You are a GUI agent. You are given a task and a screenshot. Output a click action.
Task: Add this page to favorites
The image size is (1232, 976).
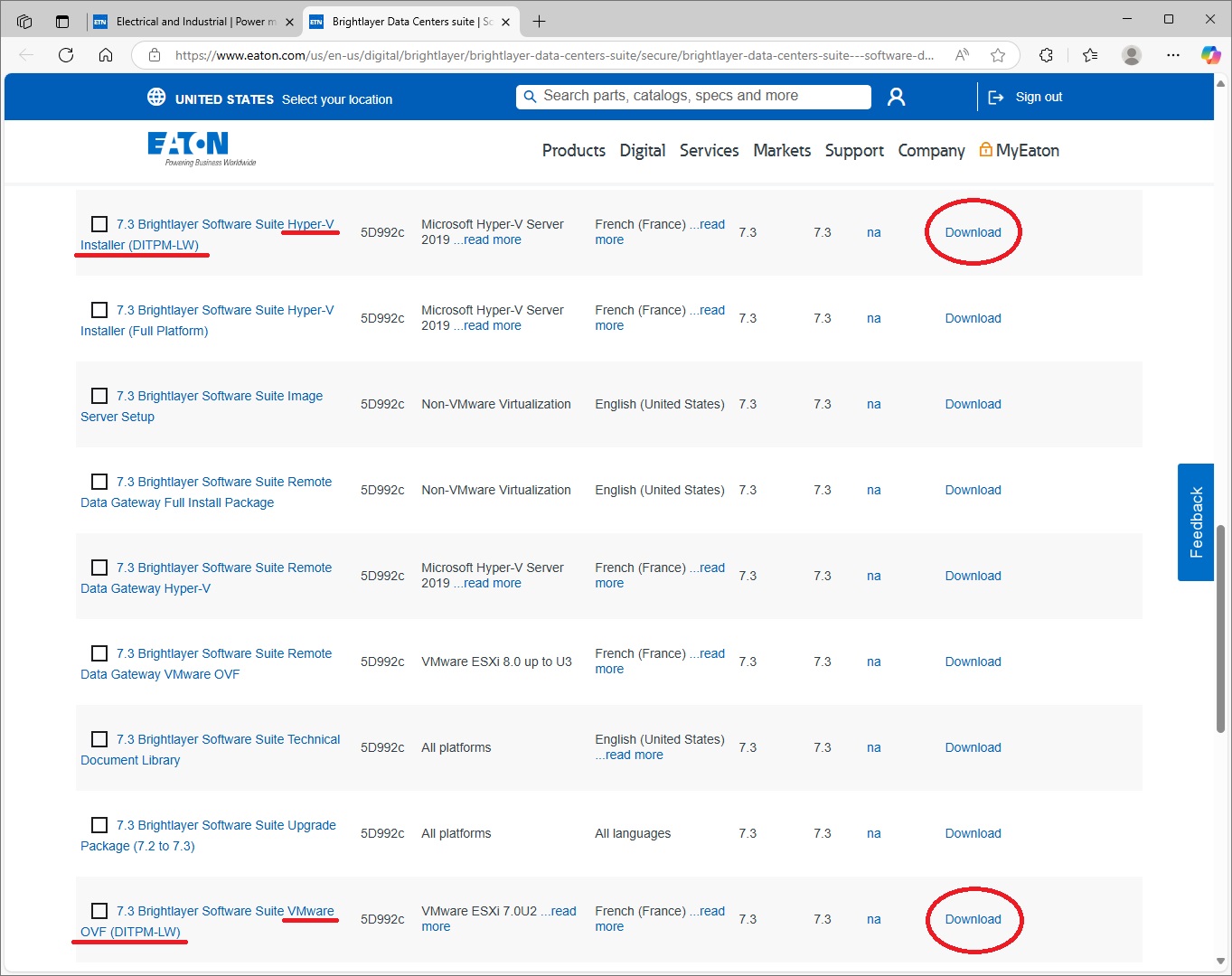(998, 55)
